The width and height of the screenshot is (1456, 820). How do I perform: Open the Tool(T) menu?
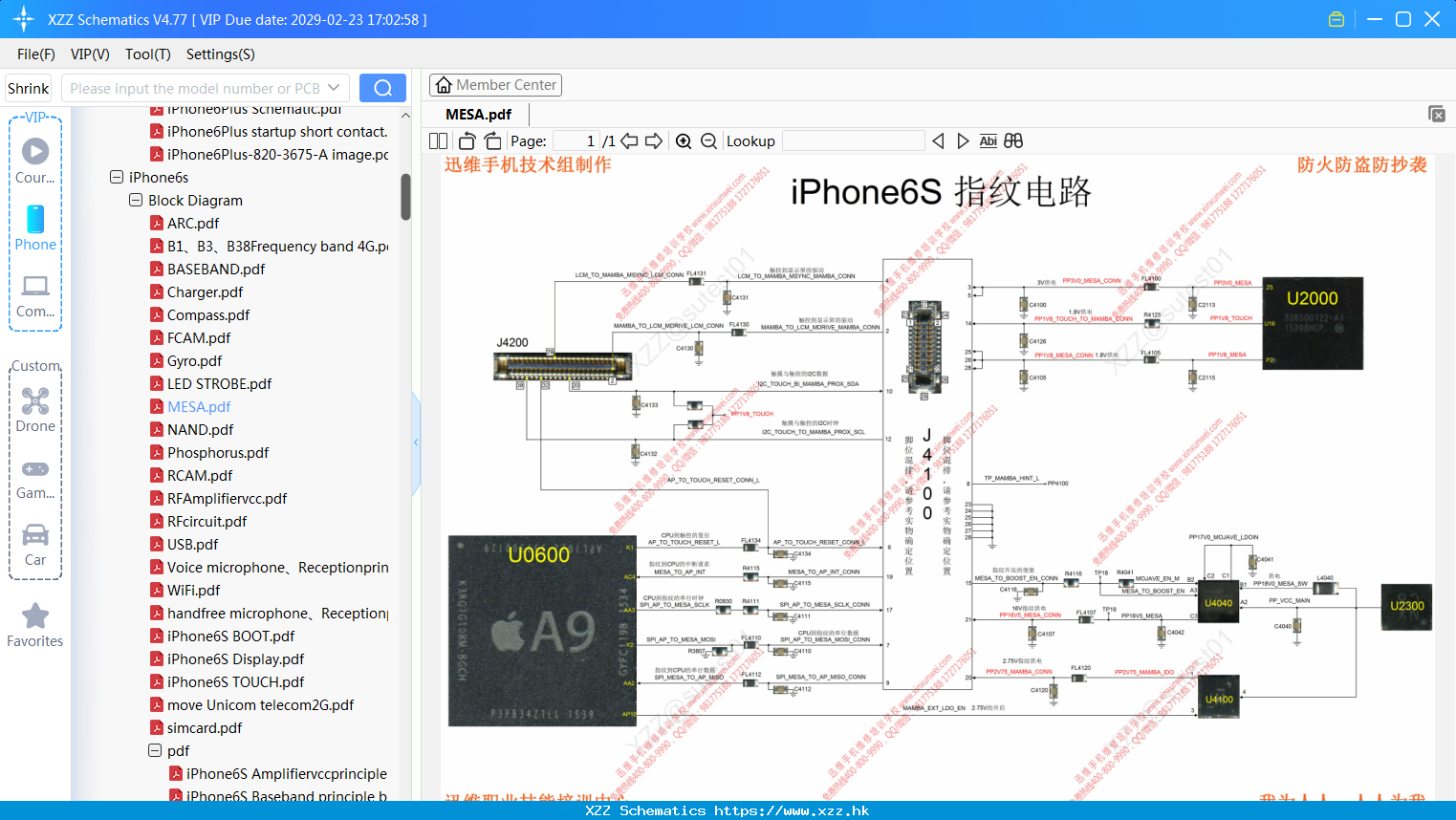(148, 54)
